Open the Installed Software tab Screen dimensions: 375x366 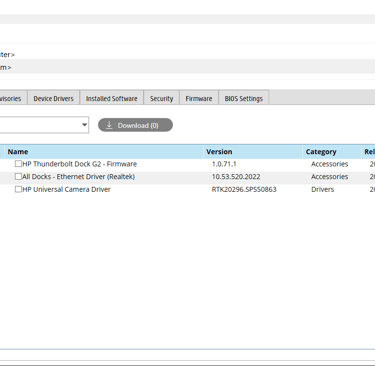point(112,98)
